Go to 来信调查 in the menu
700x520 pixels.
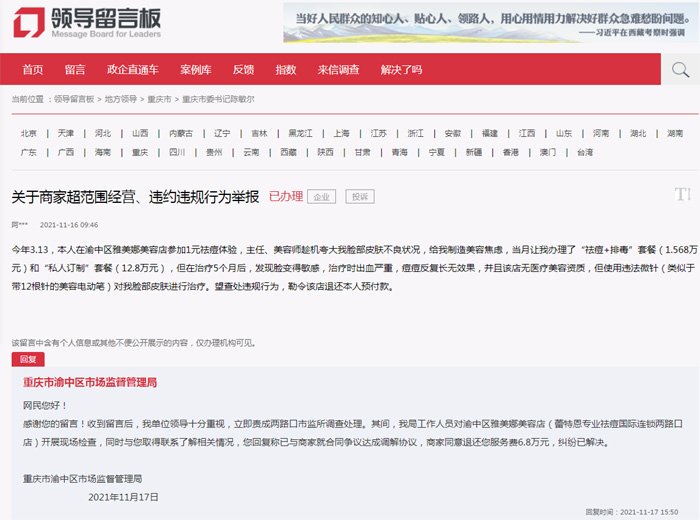338,69
